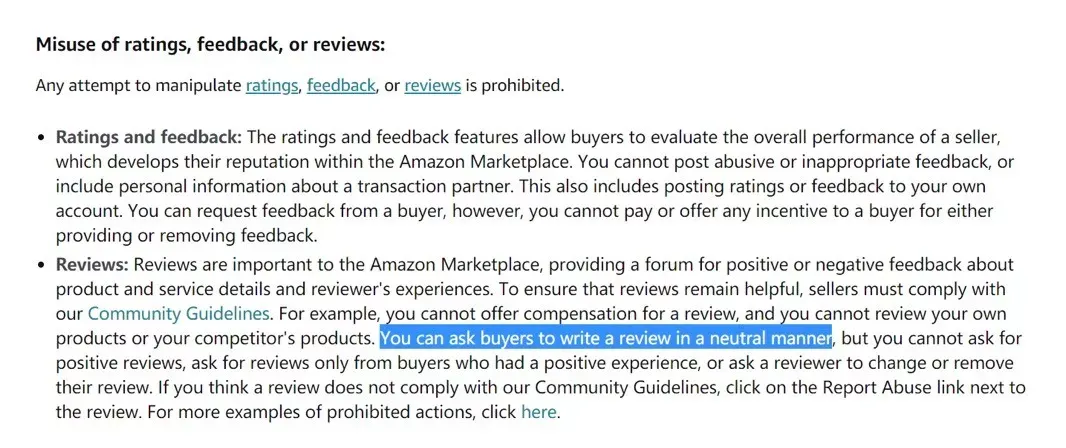Click the bold "Reviews:" label

(92, 264)
